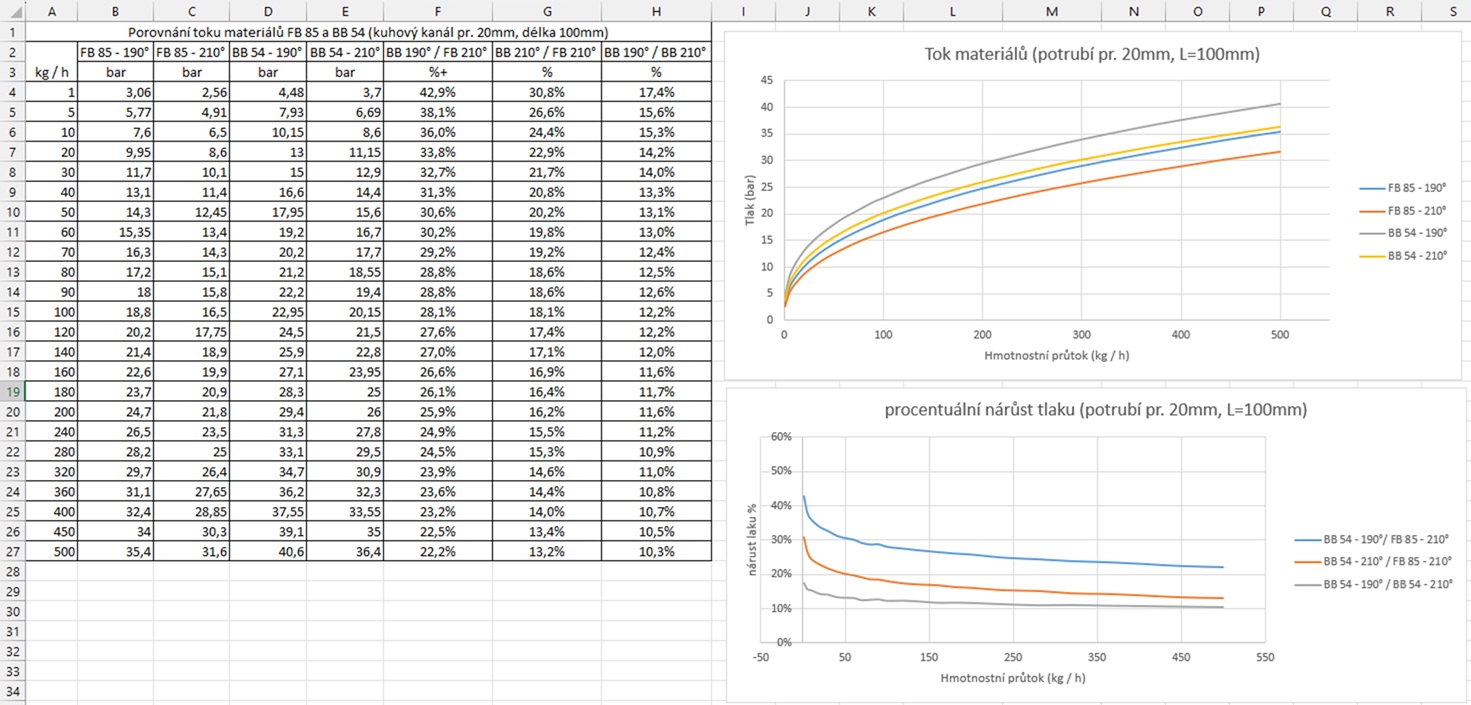Click 'BB 54 - 190° / BB 54 - 210°' legend entry
This screenshot has width=1471, height=705.
1384,582
